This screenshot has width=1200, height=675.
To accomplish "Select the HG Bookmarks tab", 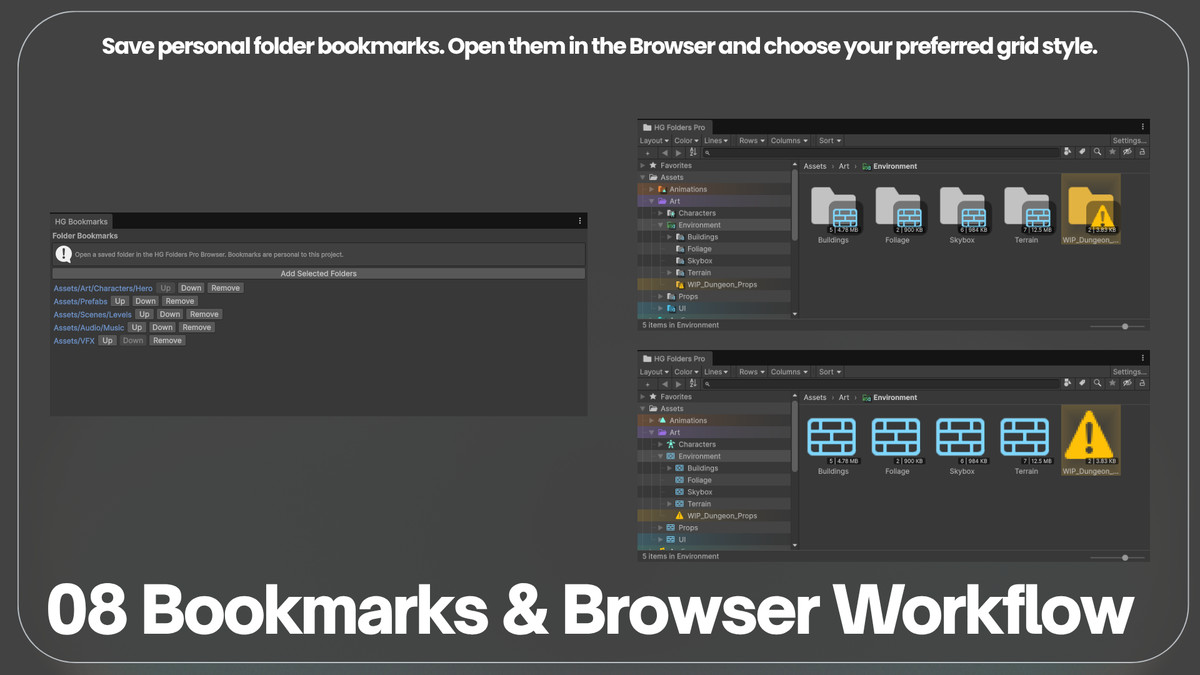I will (81, 221).
